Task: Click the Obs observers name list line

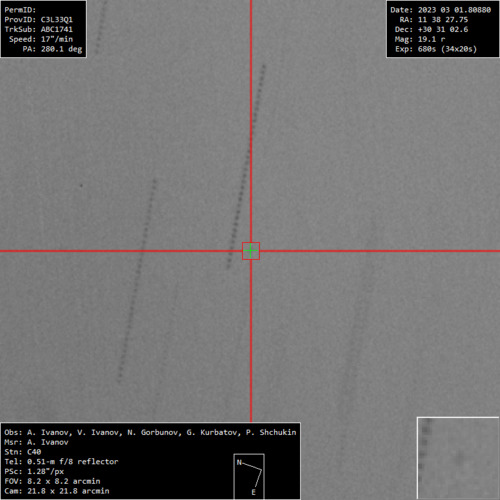Action: tap(150, 432)
